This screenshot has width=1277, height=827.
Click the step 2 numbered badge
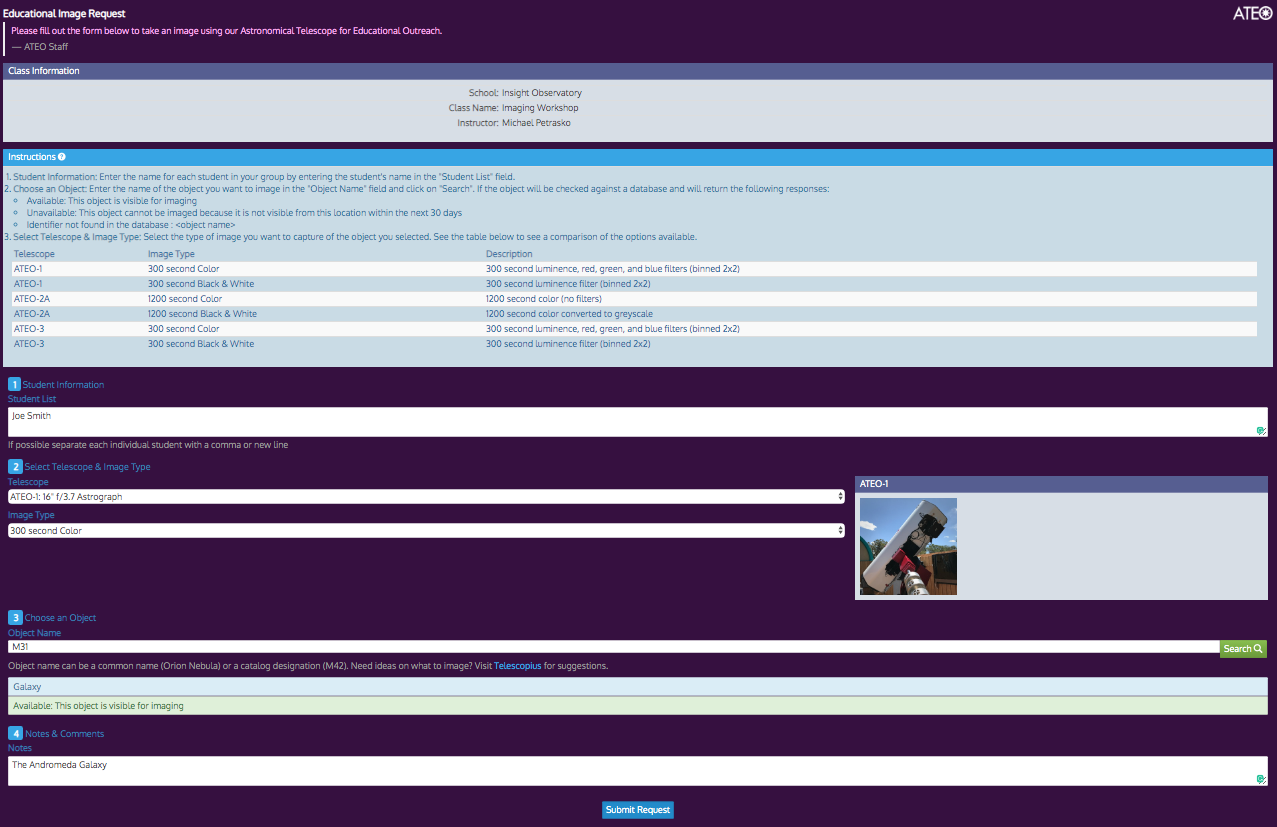14,466
